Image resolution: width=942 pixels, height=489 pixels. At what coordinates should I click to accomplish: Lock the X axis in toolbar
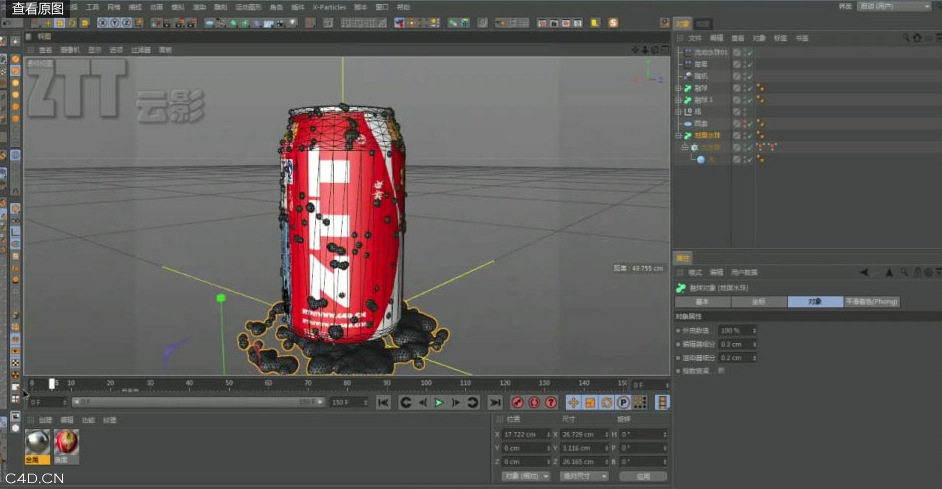[103, 23]
